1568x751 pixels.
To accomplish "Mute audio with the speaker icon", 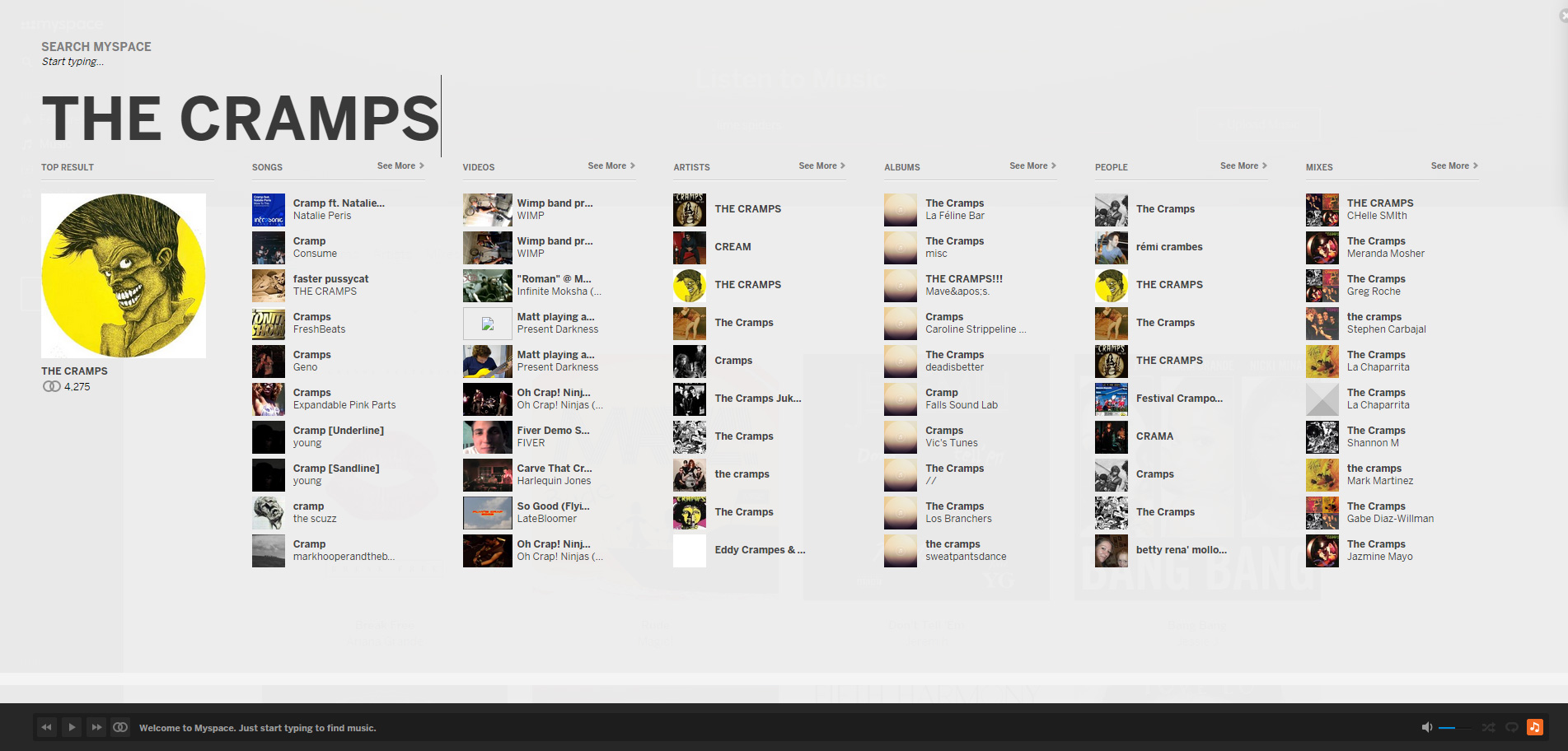I will (x=1427, y=727).
